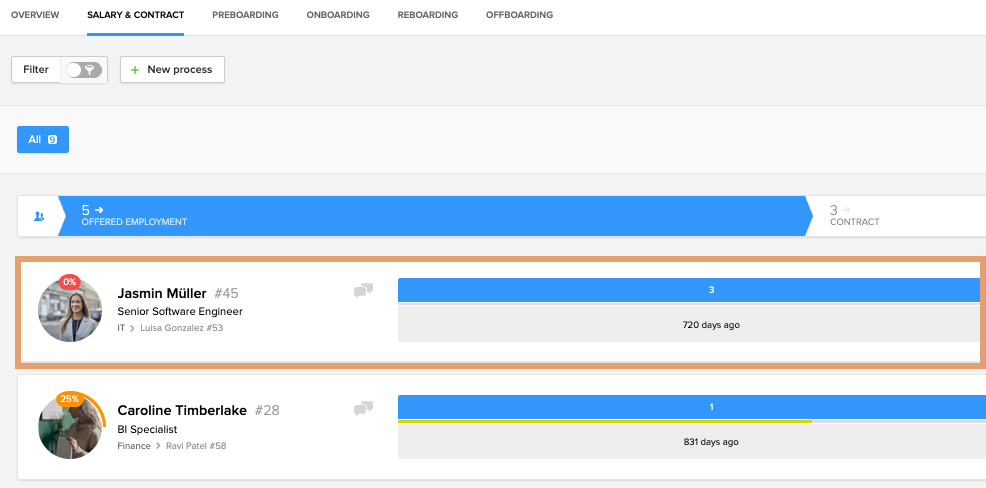Click Luisa Gonzalez #53 manager link
Viewport: 986px width, 488px height.
[182, 328]
